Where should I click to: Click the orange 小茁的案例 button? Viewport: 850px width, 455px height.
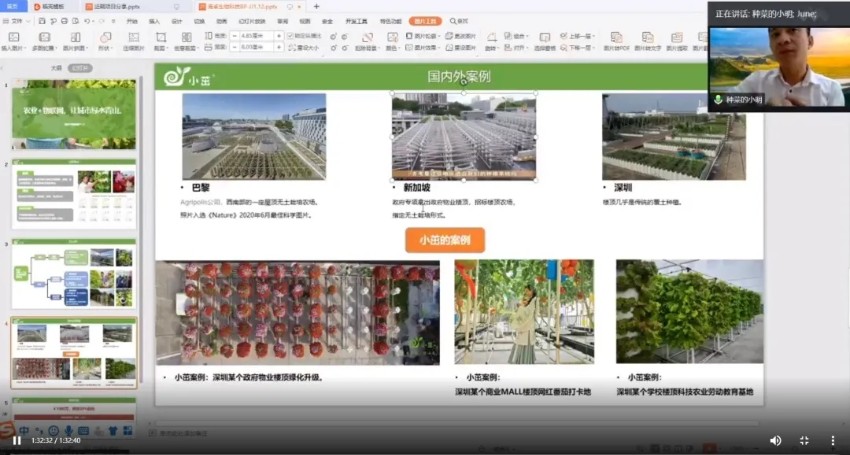[x=445, y=240]
